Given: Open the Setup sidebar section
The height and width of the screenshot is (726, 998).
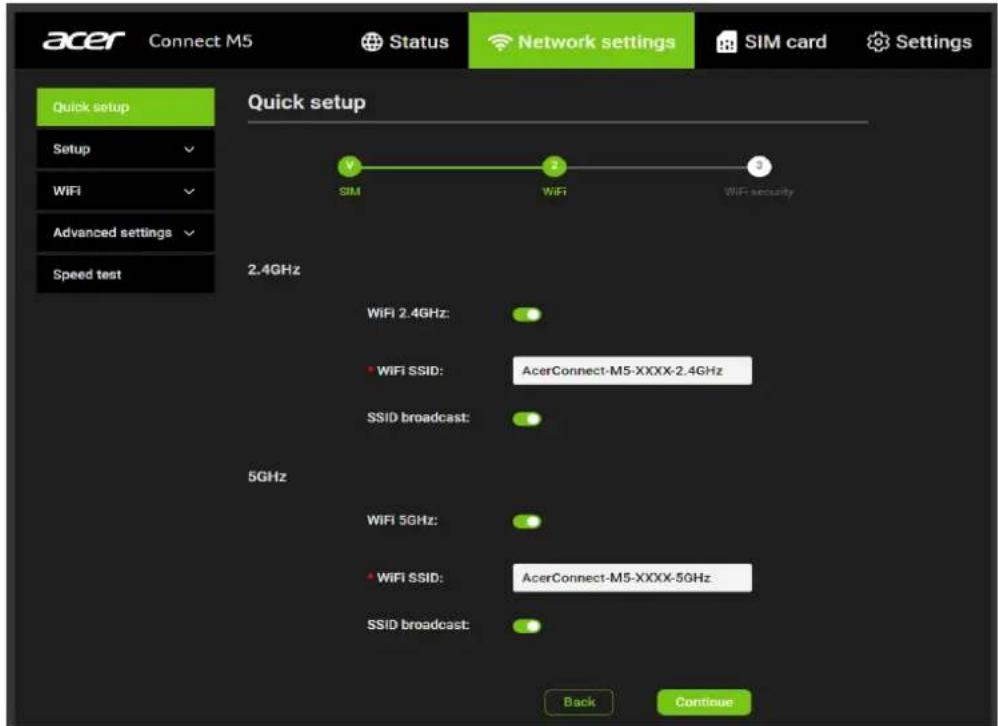Looking at the screenshot, I should pos(125,149).
